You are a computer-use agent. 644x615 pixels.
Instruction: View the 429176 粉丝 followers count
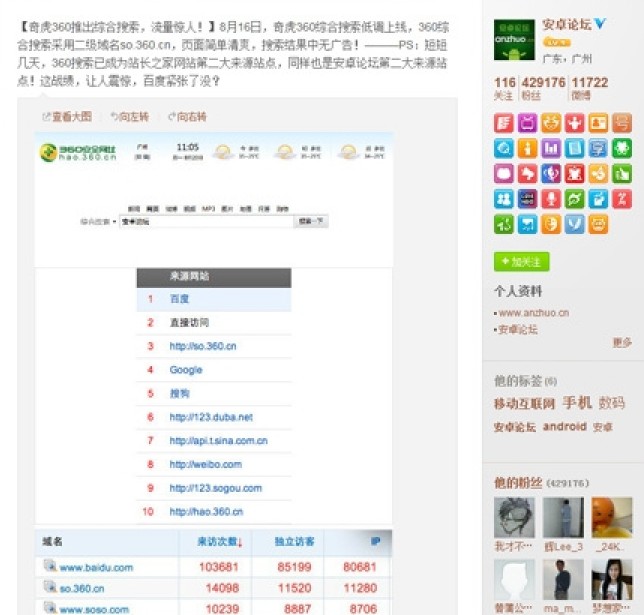coord(544,88)
